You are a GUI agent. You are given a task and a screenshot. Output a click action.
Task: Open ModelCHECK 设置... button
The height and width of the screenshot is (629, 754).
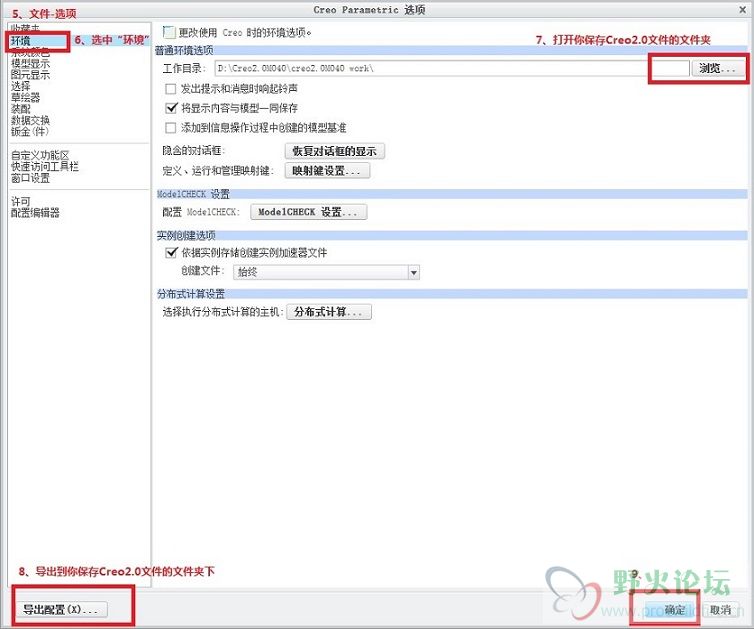pyautogui.click(x=308, y=212)
